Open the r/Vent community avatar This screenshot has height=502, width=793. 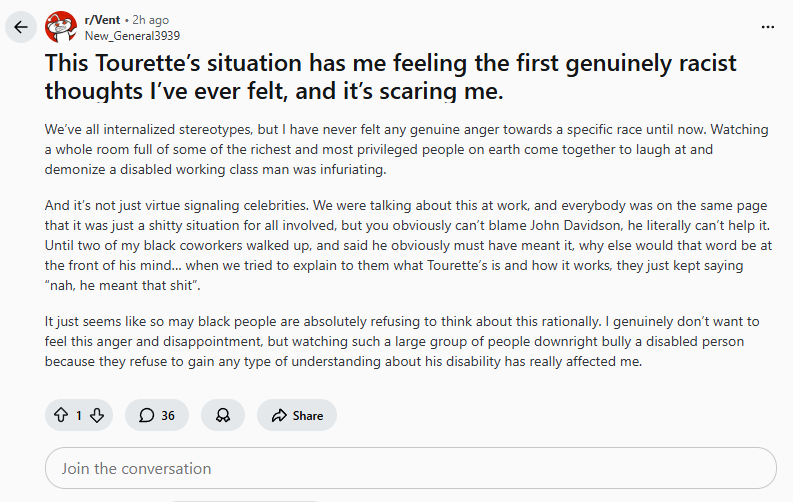tap(61, 27)
